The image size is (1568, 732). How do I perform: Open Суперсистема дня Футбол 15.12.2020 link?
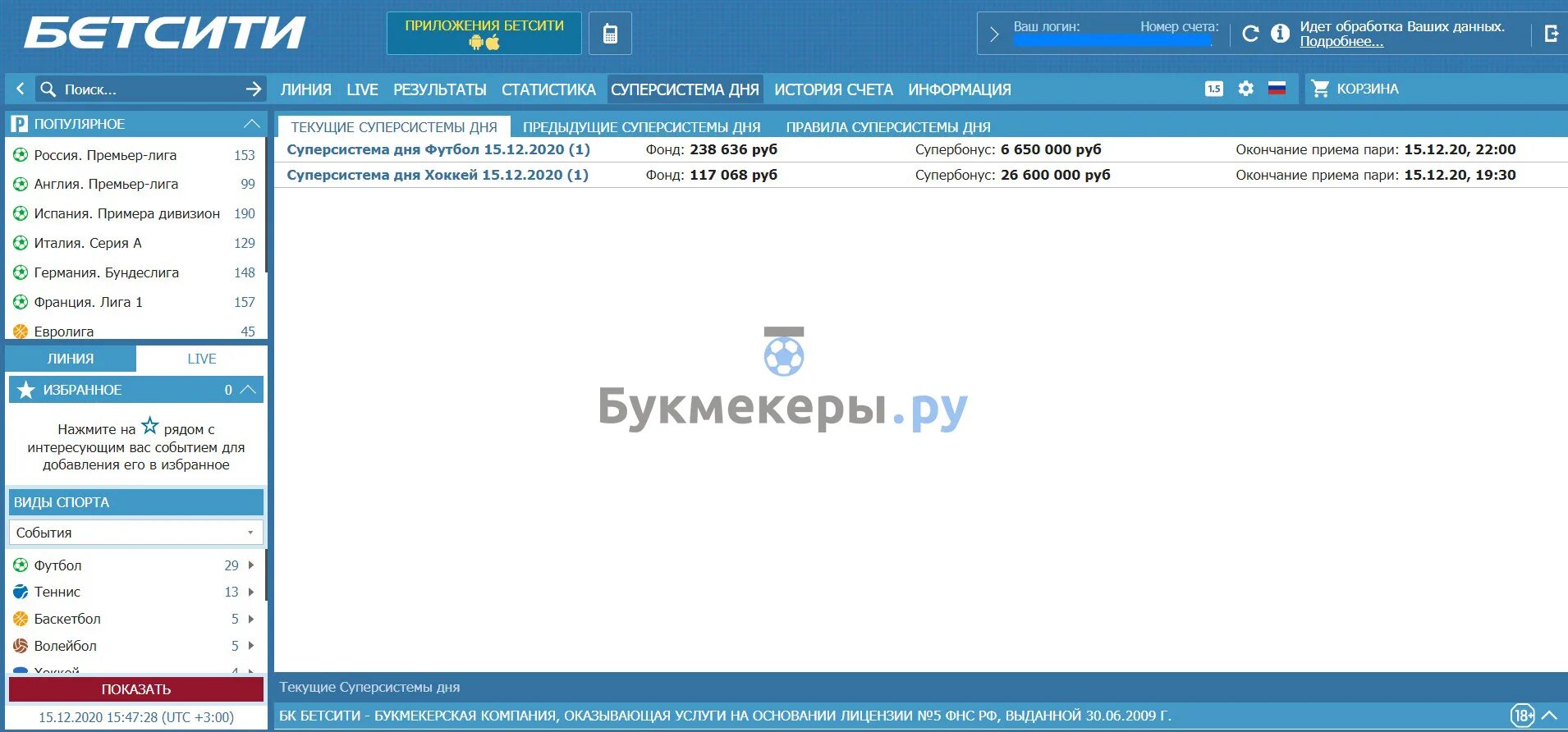[438, 149]
